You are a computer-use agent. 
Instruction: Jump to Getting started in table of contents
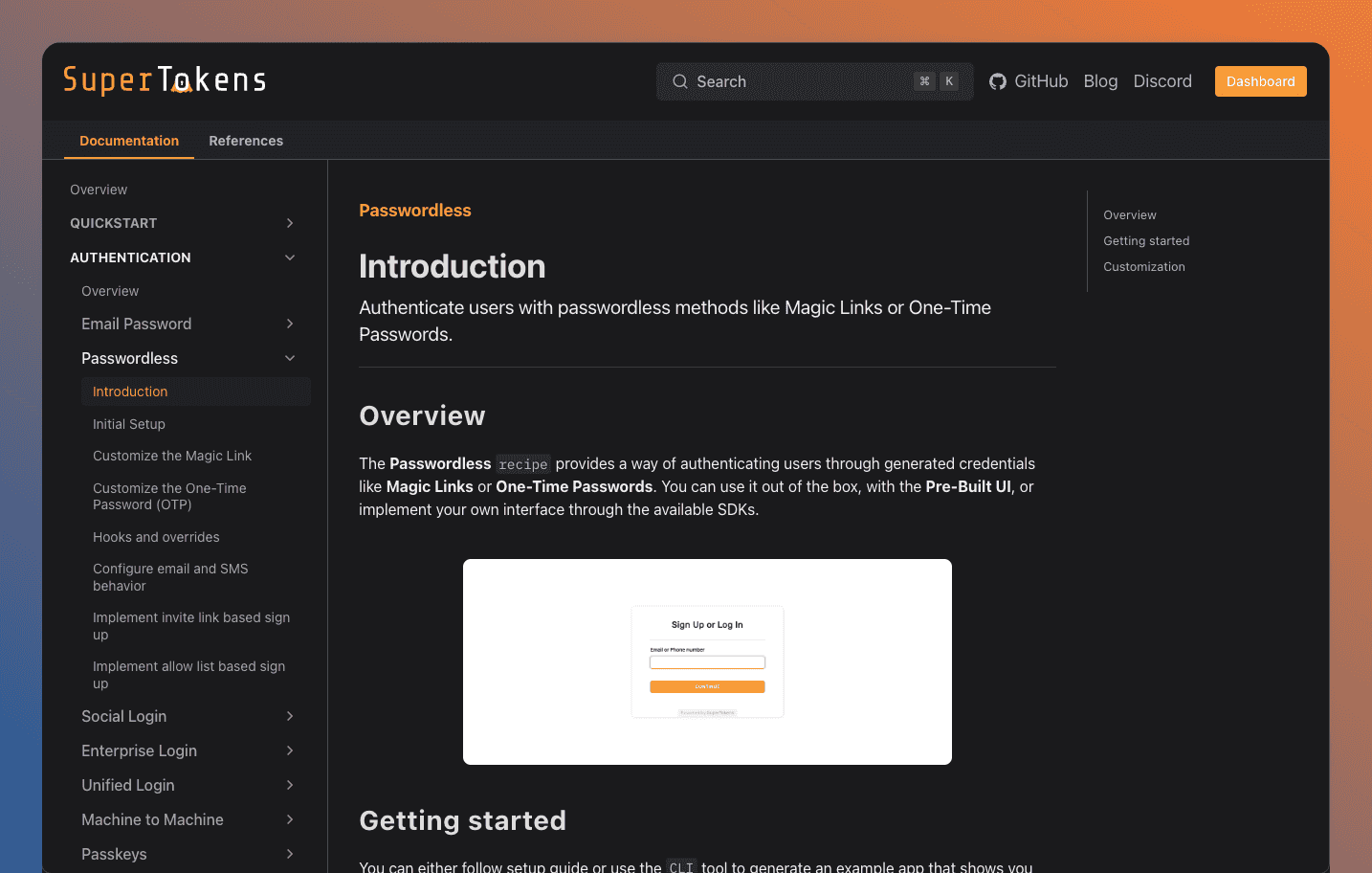(x=1146, y=241)
